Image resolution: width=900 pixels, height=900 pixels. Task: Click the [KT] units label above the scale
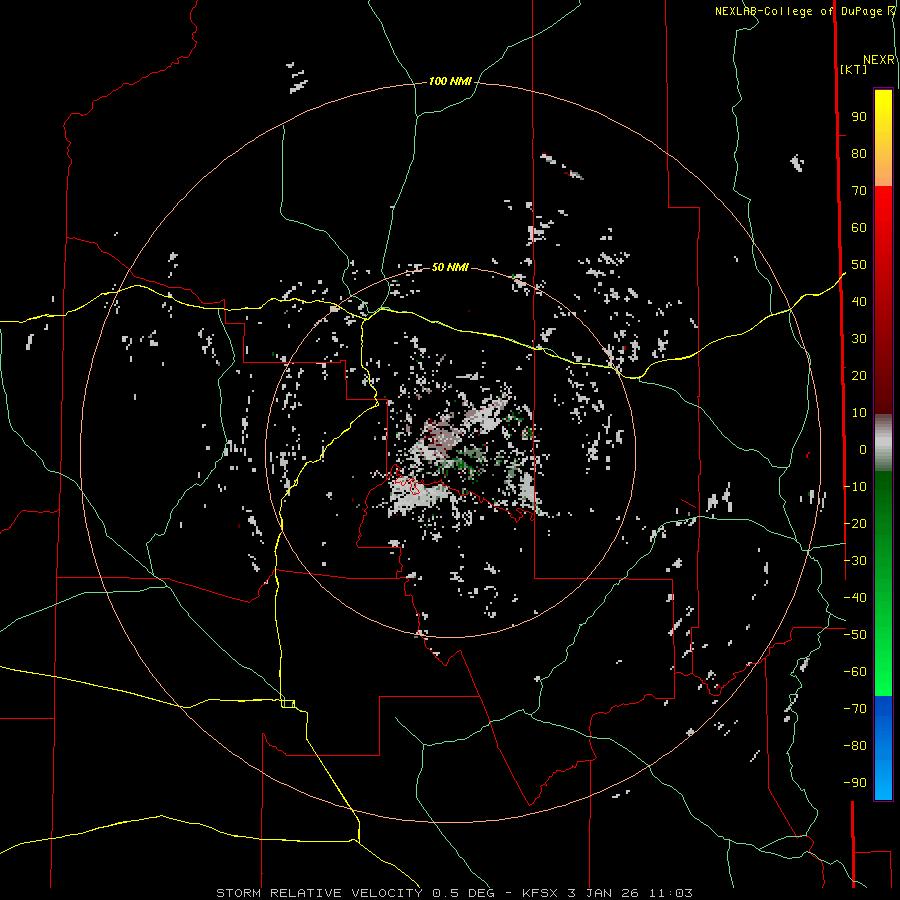click(853, 69)
